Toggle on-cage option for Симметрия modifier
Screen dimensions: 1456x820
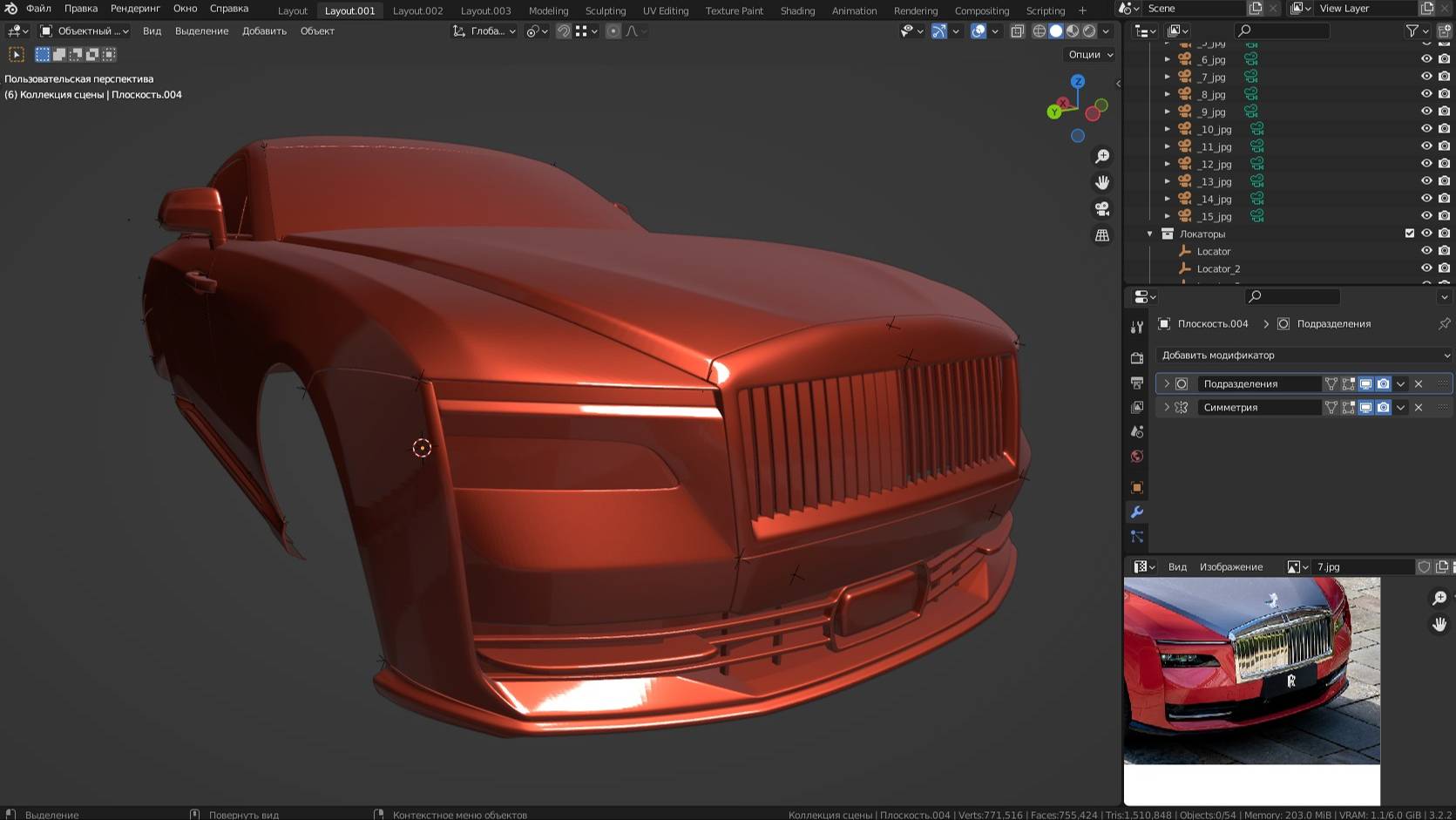(1331, 407)
